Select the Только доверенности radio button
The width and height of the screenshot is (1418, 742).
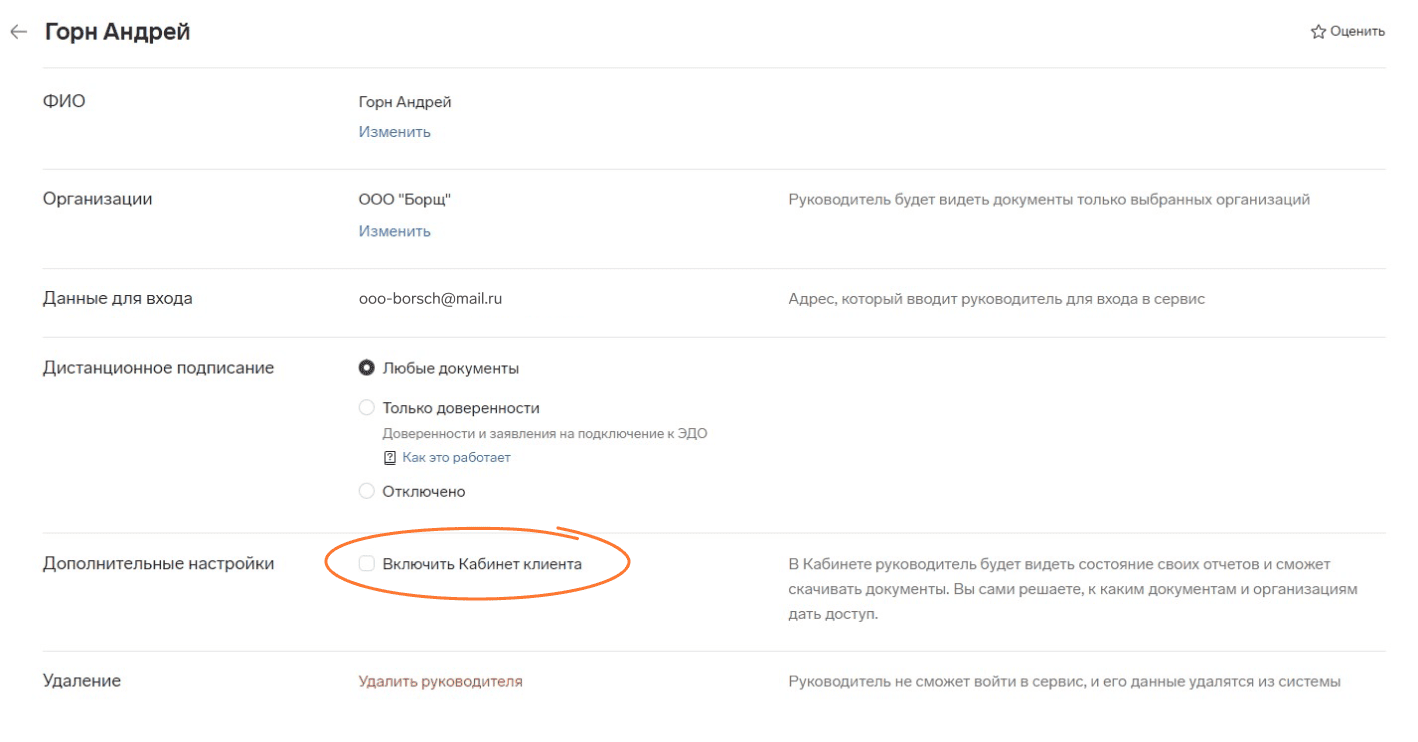(367, 408)
